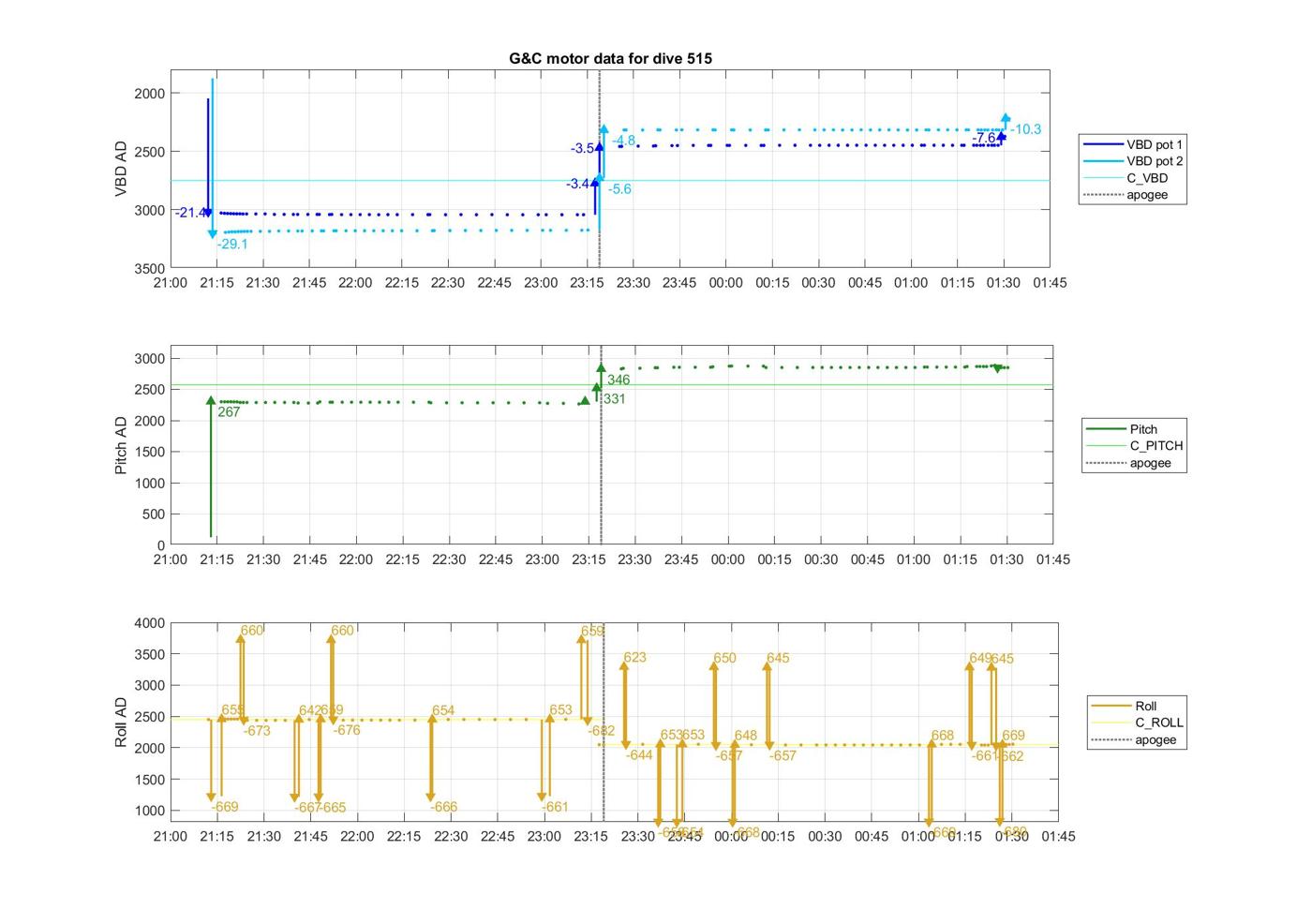
Task: Click the 3500 tick on VBD axis
Action: point(150,269)
